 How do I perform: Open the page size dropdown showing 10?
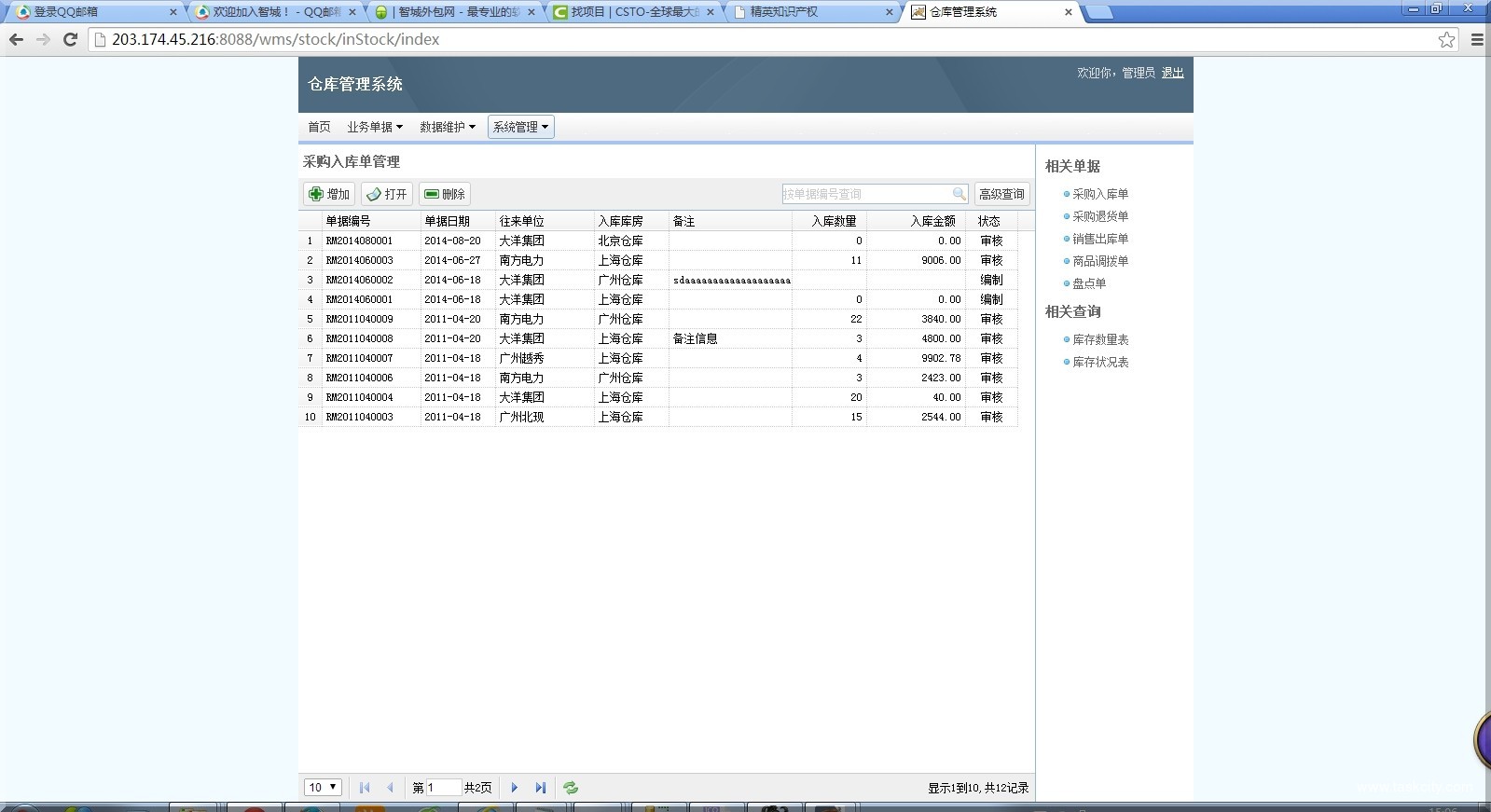click(323, 788)
